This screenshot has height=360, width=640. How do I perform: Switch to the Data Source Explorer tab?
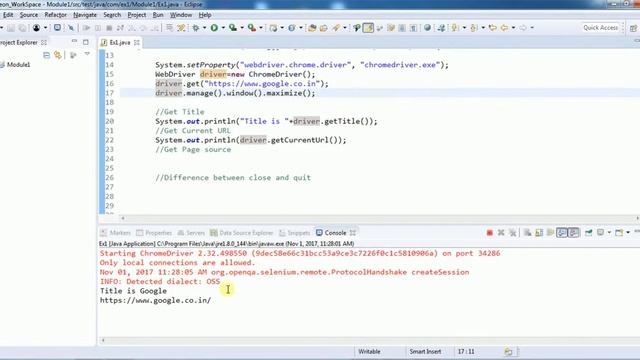[242, 233]
